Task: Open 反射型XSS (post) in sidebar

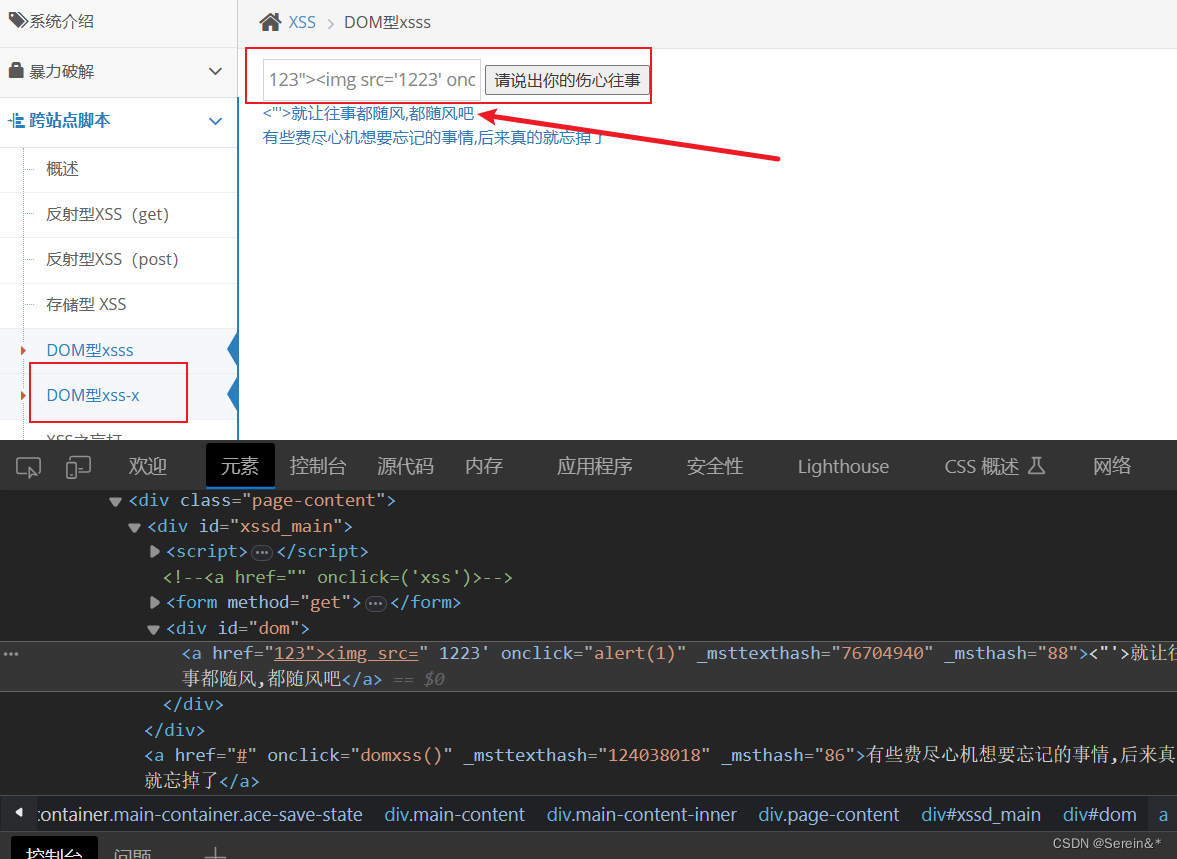Action: [112, 260]
